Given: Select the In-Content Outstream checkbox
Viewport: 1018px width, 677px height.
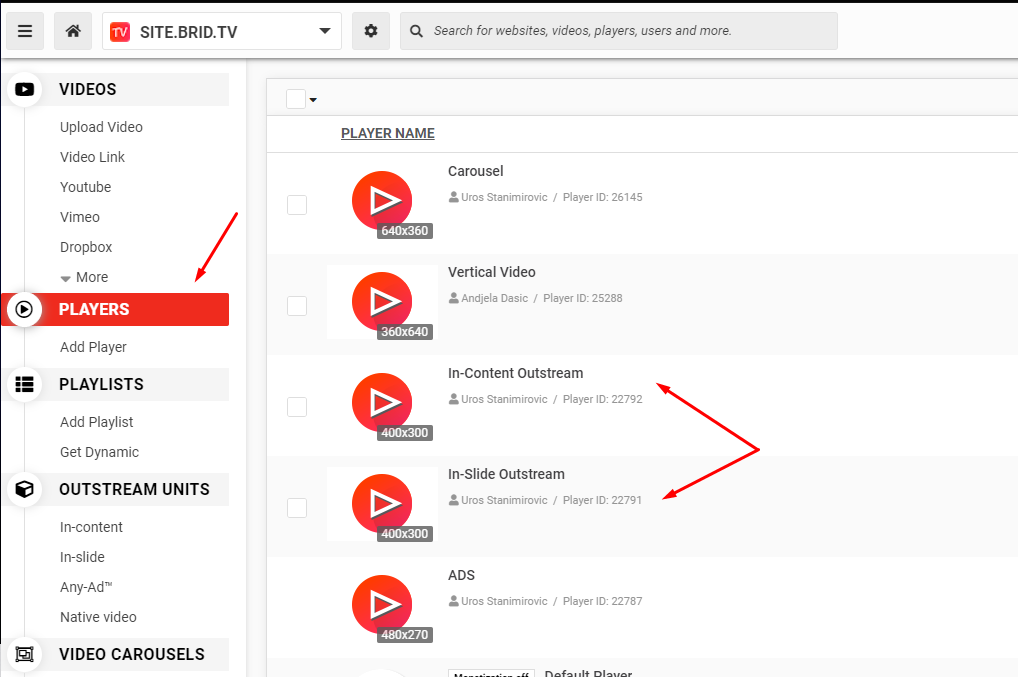Looking at the screenshot, I should click(x=297, y=407).
